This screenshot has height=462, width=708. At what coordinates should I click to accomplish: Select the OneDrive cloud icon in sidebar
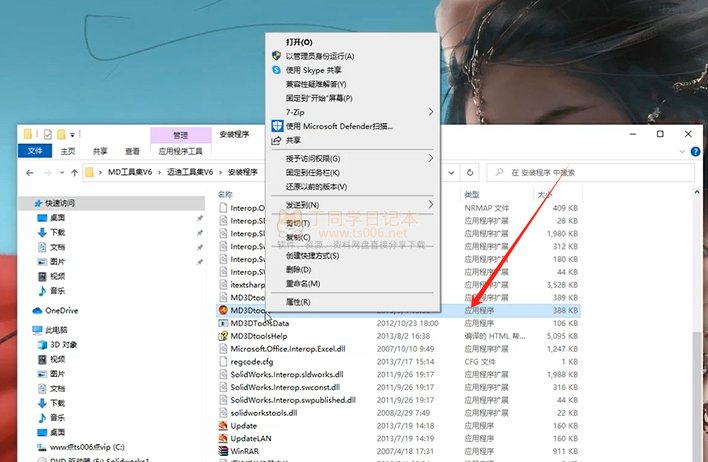tap(38, 310)
